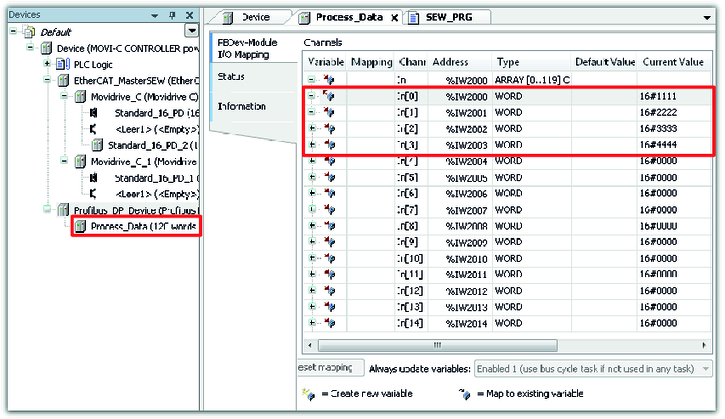
Task: Click the horizontal scrollbar under channels table
Action: (500, 344)
